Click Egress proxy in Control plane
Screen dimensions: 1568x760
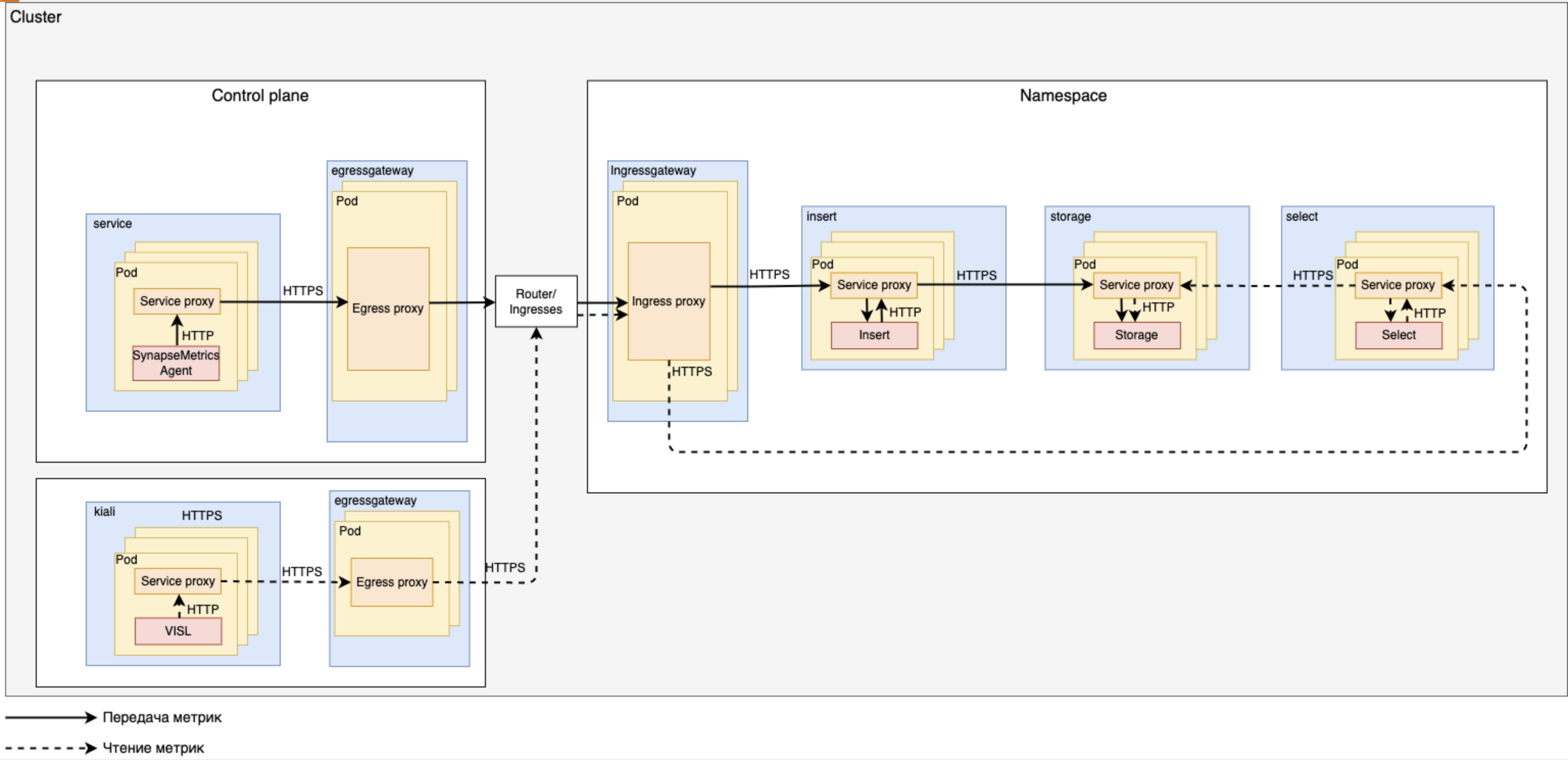pos(388,308)
